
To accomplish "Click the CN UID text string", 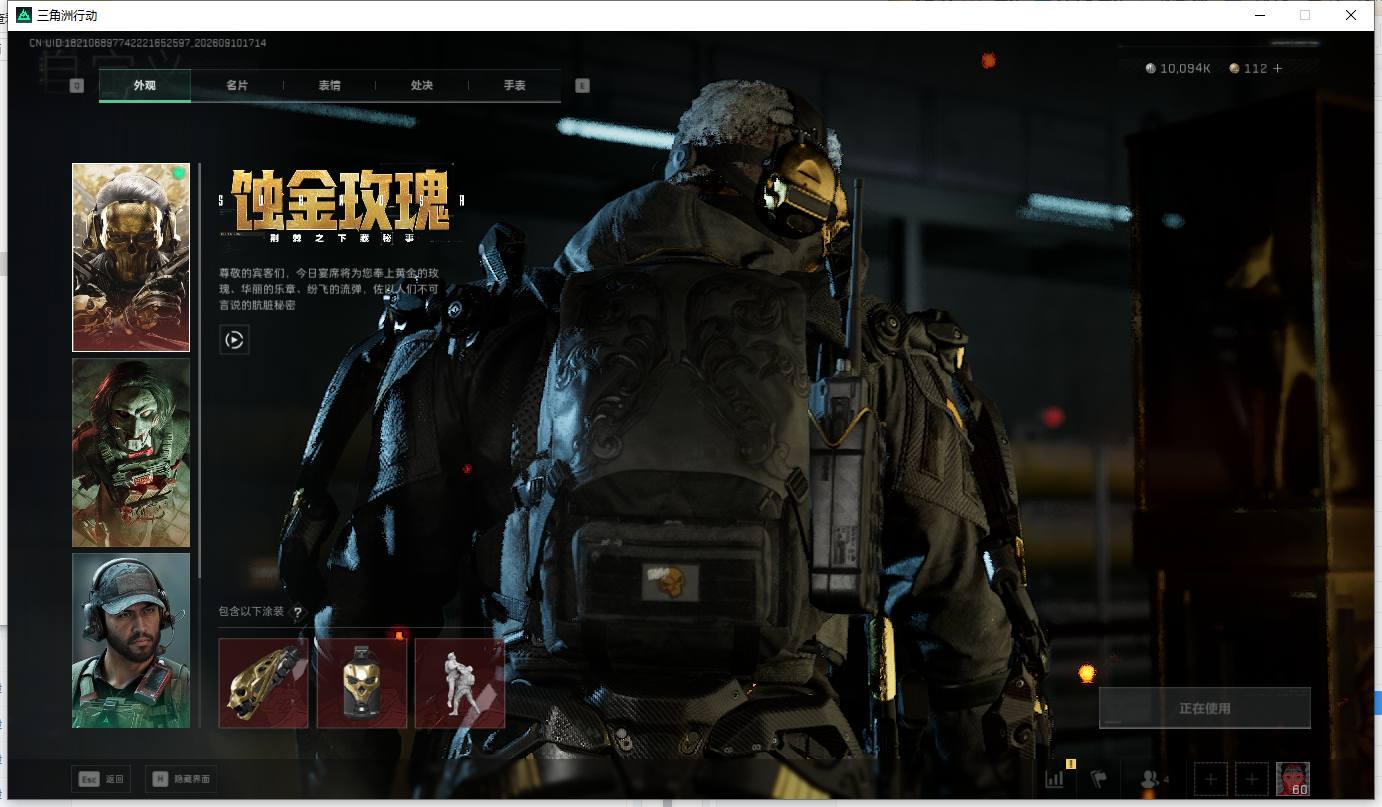I will click(x=147, y=43).
